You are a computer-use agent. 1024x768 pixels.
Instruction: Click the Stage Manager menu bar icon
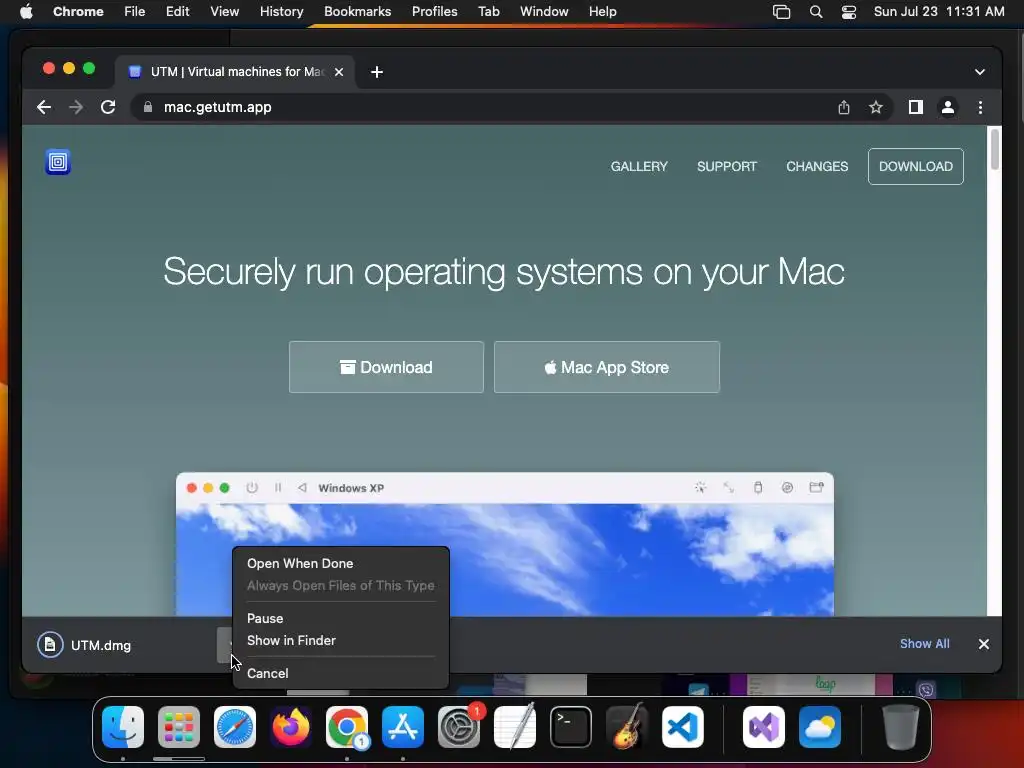pos(782,12)
